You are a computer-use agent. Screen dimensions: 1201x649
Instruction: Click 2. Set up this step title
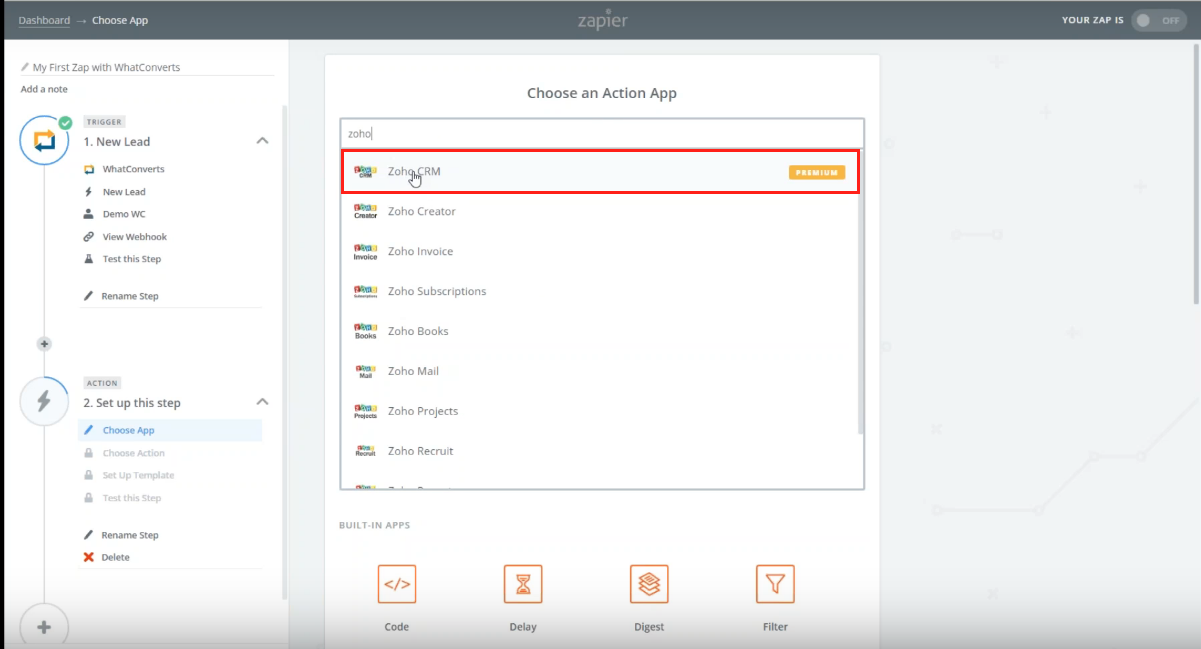tap(132, 403)
